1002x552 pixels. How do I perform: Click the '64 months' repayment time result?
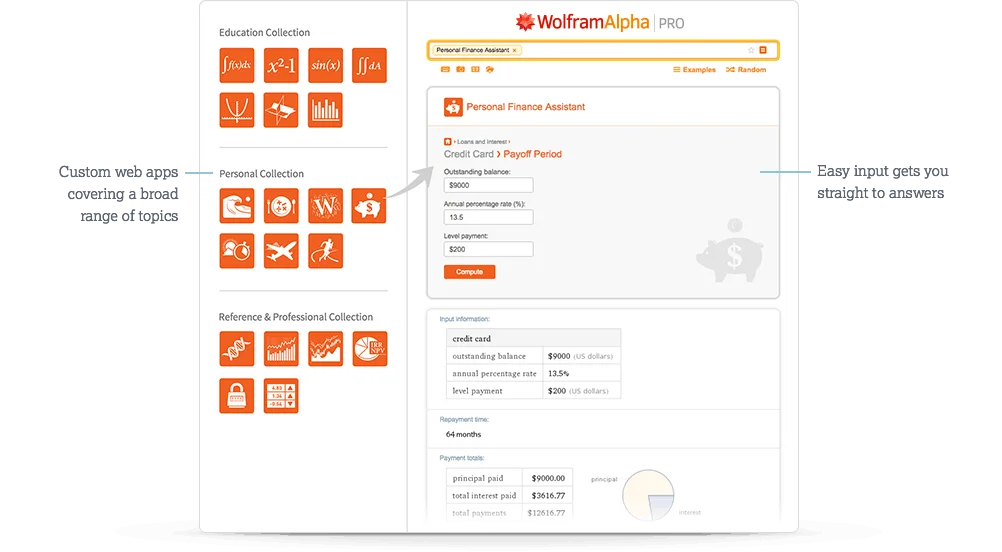pyautogui.click(x=463, y=434)
